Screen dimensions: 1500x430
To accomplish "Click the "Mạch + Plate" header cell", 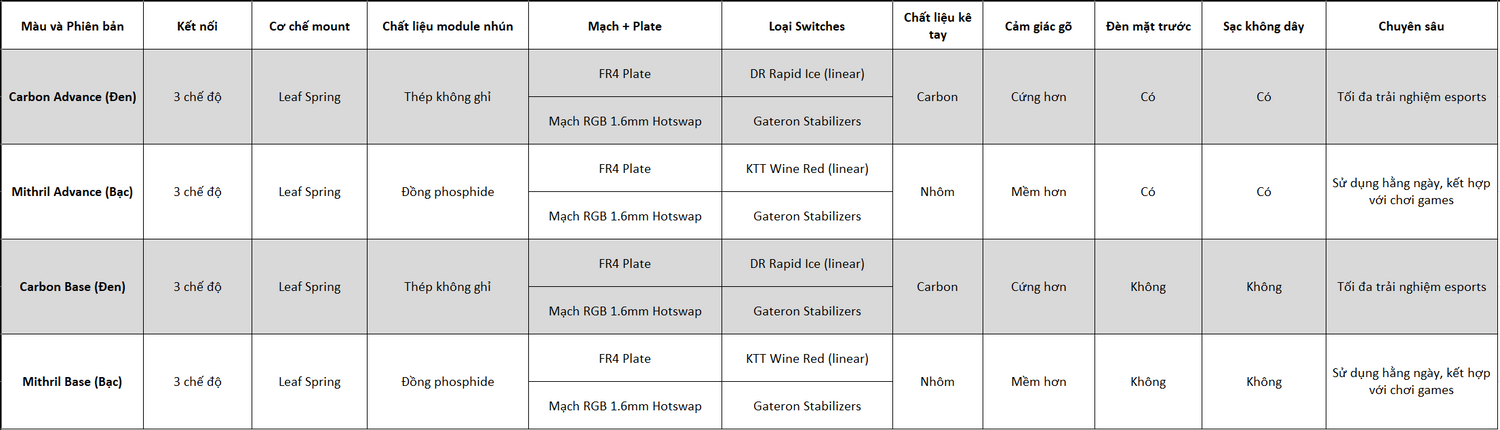I will coord(624,26).
